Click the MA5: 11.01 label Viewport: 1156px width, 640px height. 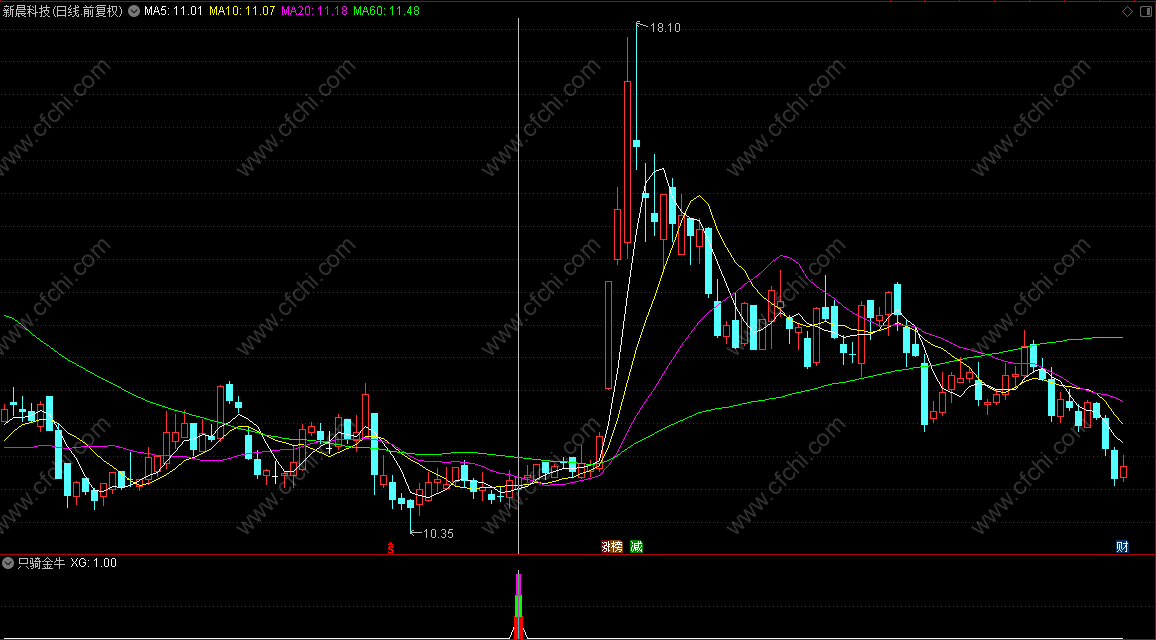point(173,11)
